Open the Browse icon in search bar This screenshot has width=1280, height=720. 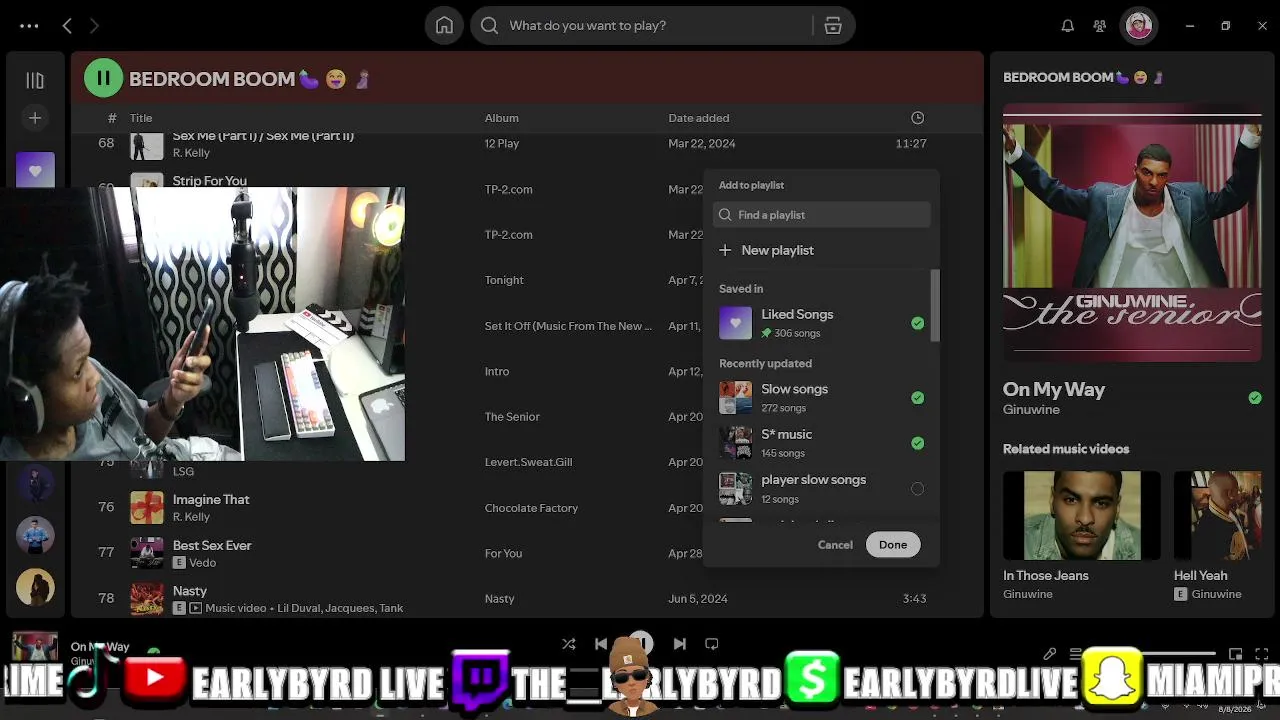(x=833, y=26)
